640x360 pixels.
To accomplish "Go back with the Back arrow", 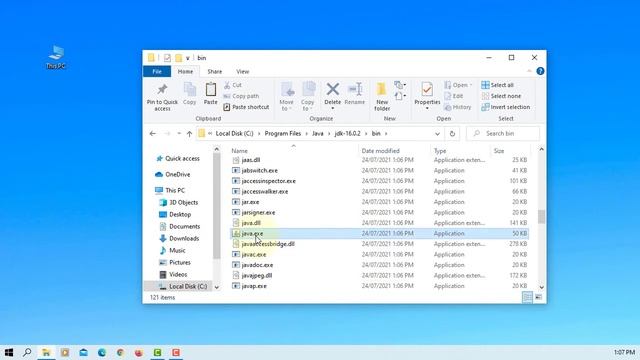I will click(153, 133).
